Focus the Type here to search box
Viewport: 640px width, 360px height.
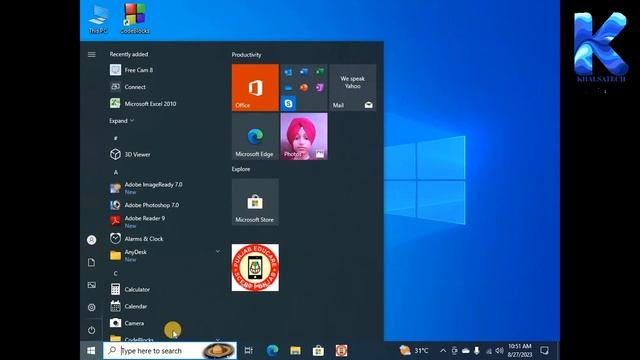[170, 351]
